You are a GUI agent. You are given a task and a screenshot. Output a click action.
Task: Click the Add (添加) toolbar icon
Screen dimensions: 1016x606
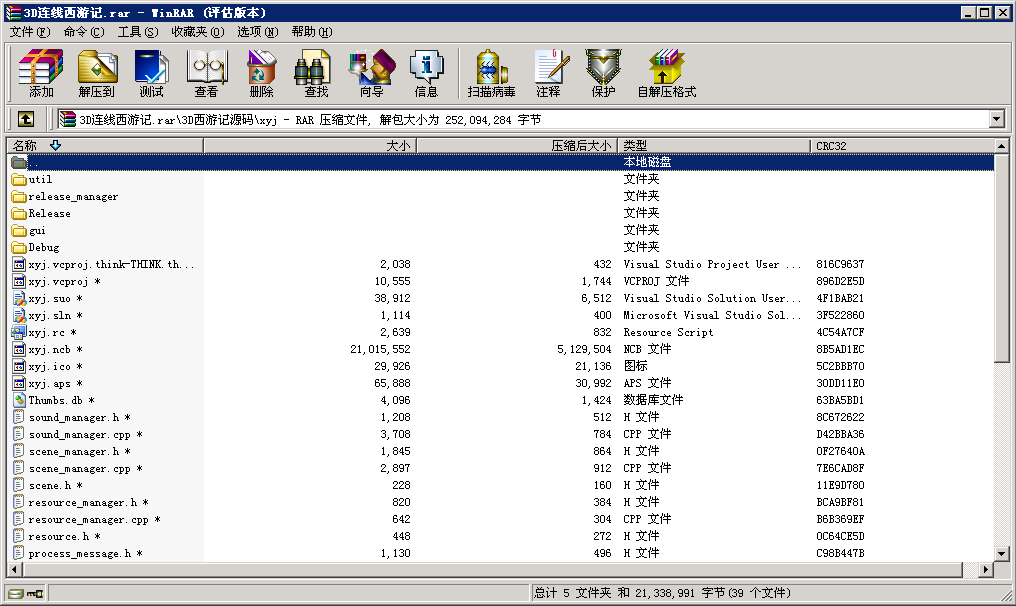point(41,74)
